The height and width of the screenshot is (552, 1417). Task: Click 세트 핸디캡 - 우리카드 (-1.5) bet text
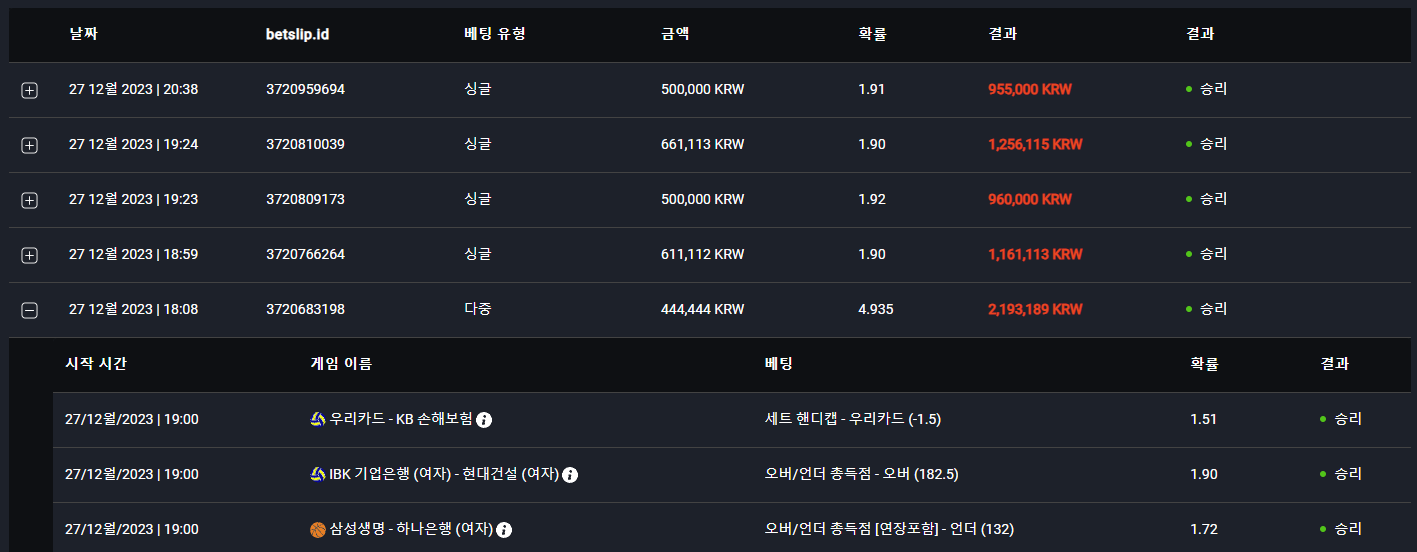click(x=853, y=419)
